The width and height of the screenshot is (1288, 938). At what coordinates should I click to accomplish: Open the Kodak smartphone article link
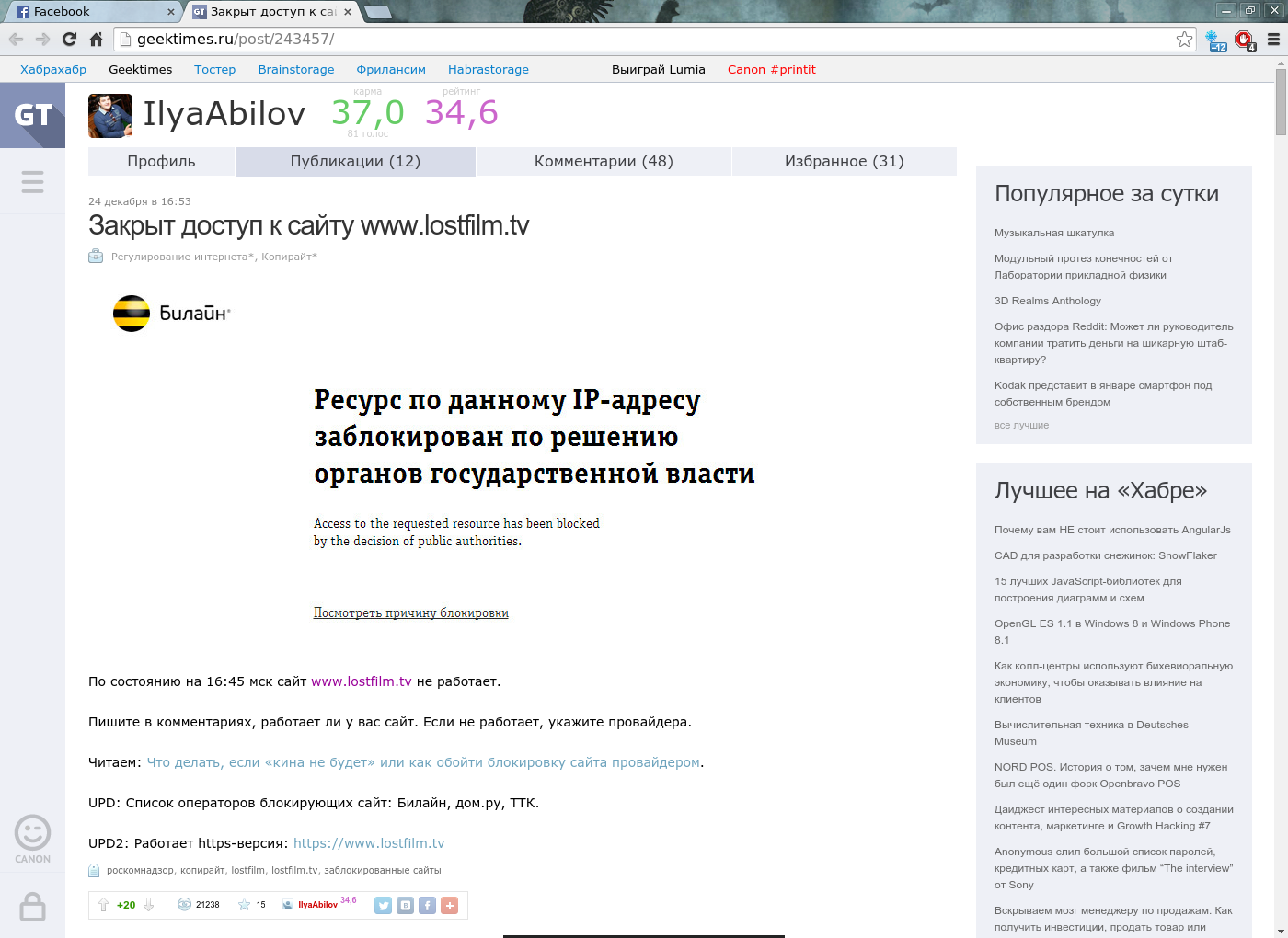coord(1103,394)
